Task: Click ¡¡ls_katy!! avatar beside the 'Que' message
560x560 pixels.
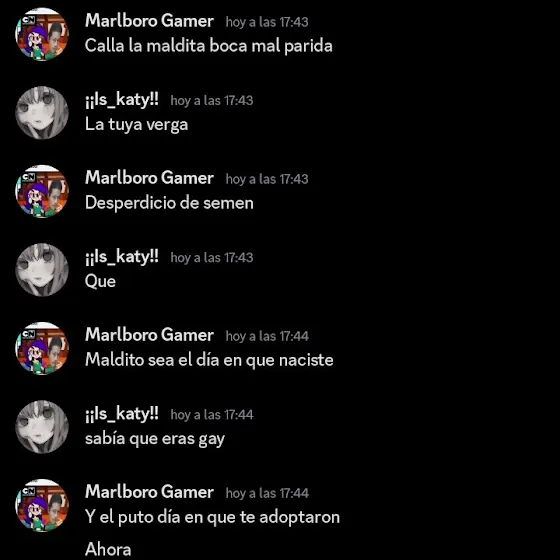Action: tap(42, 270)
